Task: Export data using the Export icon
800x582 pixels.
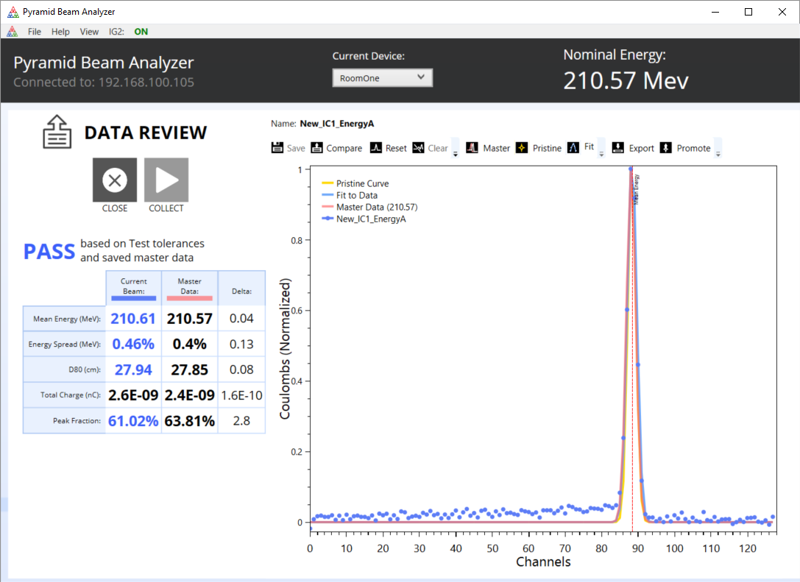Action: pos(618,148)
